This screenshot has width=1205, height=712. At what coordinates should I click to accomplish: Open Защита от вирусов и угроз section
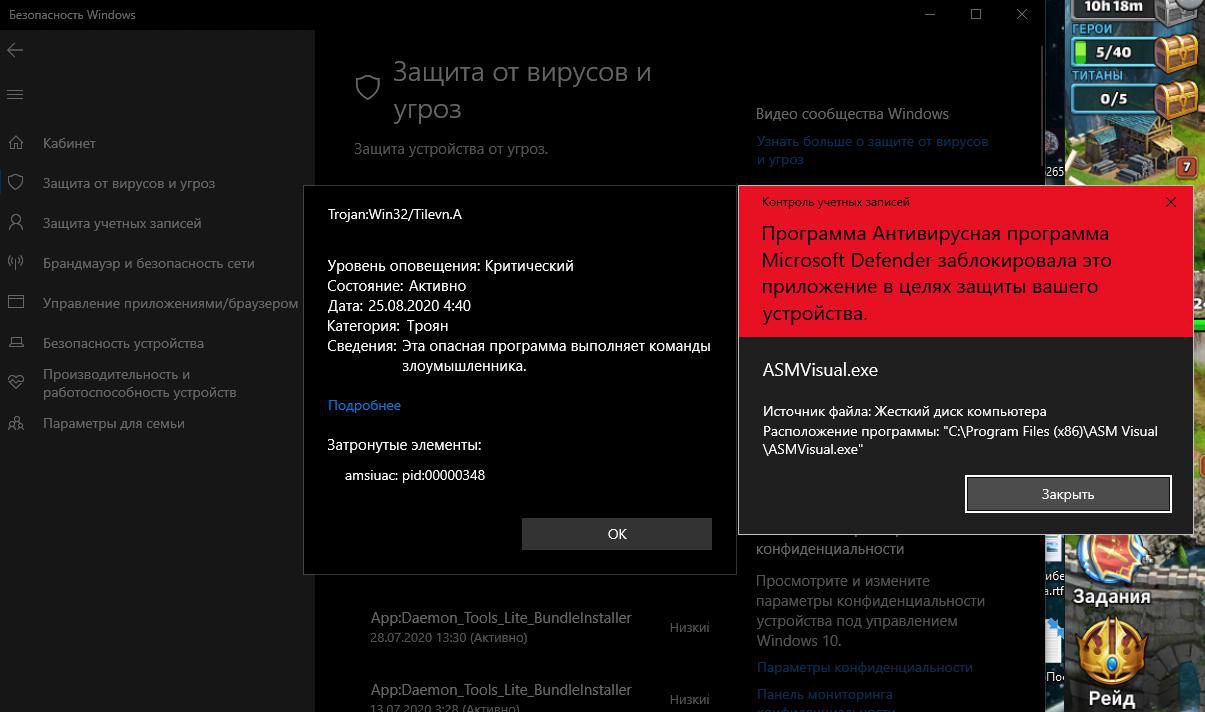click(129, 183)
